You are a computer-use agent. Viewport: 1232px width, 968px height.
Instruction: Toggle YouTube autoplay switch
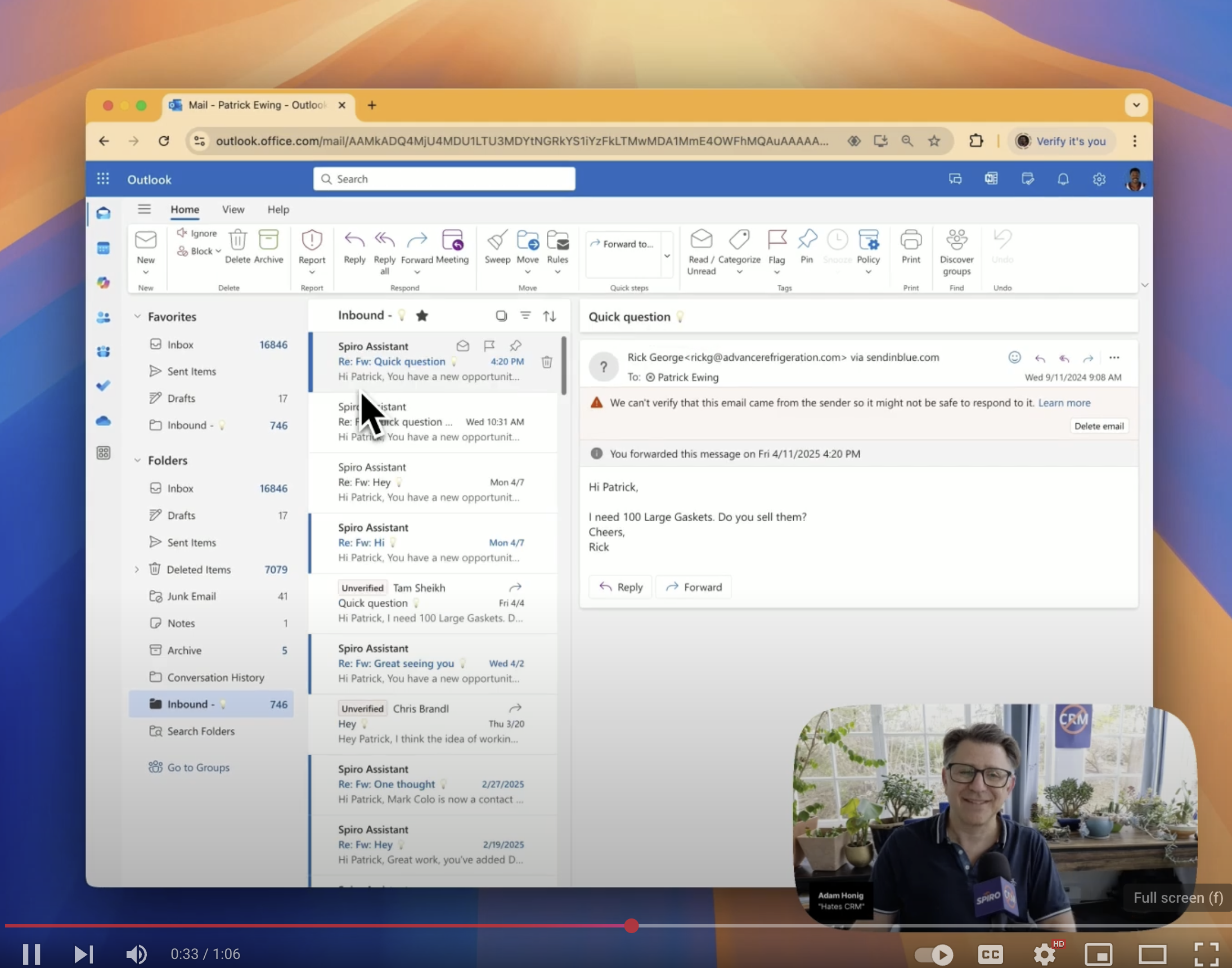934,954
